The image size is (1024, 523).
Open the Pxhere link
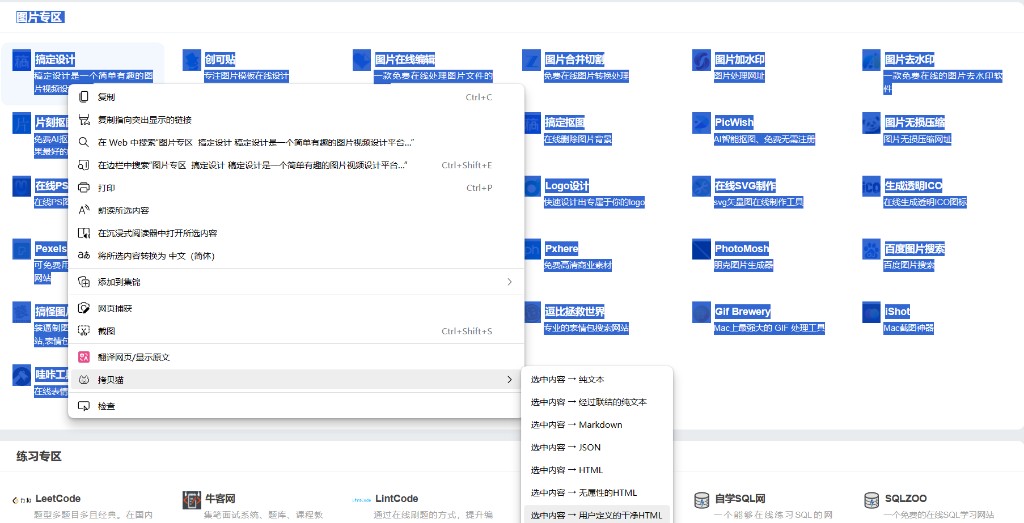point(561,248)
